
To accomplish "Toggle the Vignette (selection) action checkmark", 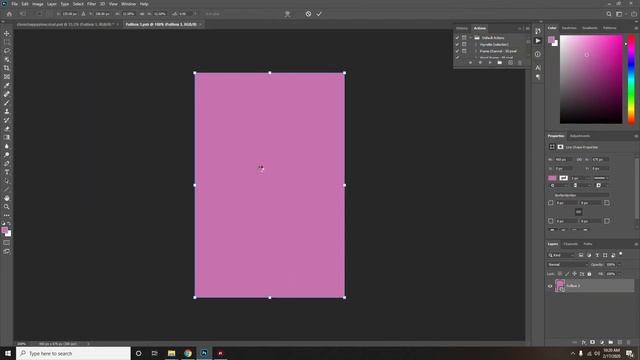I will click(x=457, y=44).
